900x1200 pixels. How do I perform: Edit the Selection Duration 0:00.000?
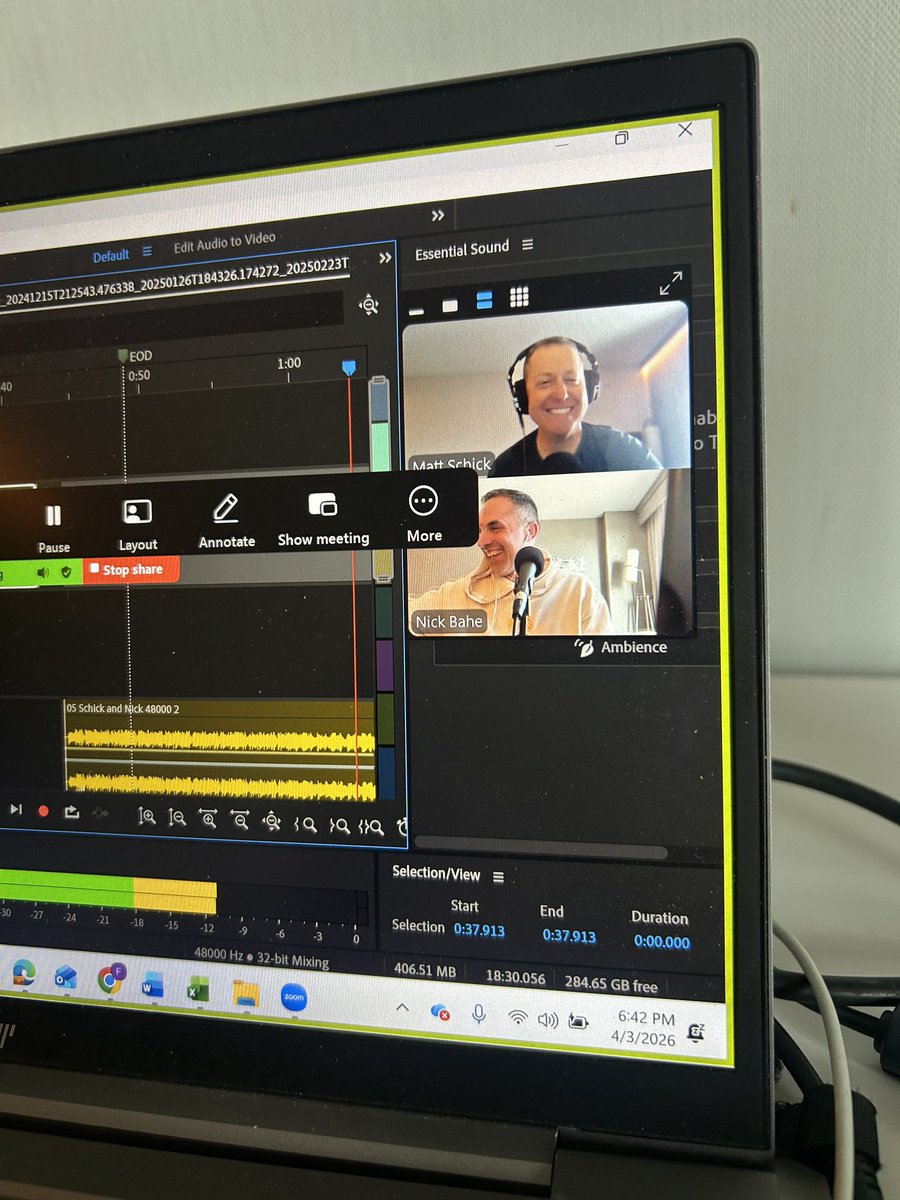pyautogui.click(x=662, y=942)
